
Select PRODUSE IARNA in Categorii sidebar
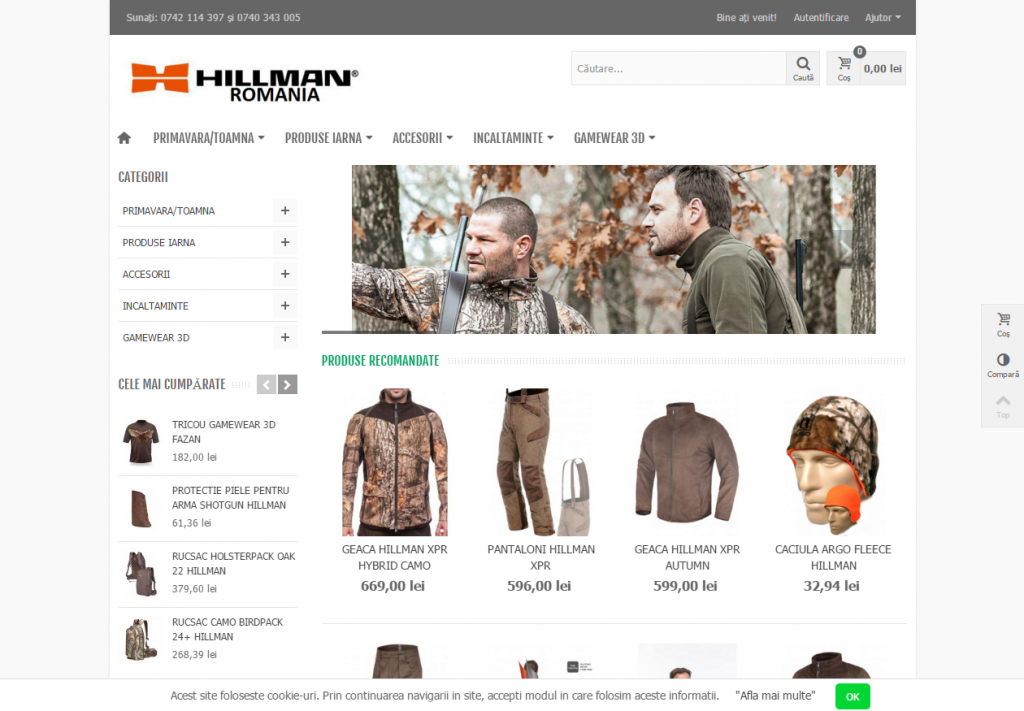[x=159, y=242]
